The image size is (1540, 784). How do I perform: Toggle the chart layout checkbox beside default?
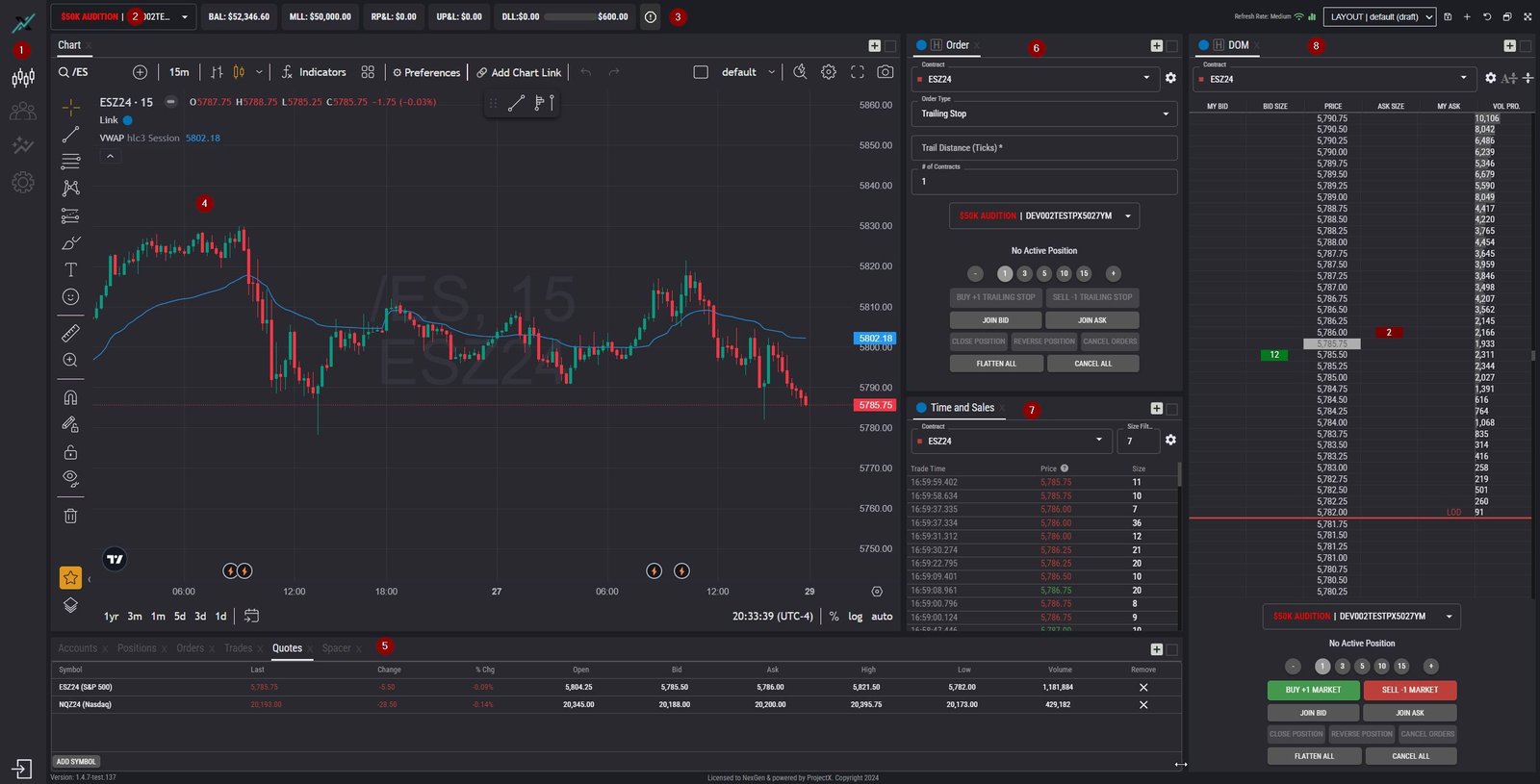coord(701,72)
